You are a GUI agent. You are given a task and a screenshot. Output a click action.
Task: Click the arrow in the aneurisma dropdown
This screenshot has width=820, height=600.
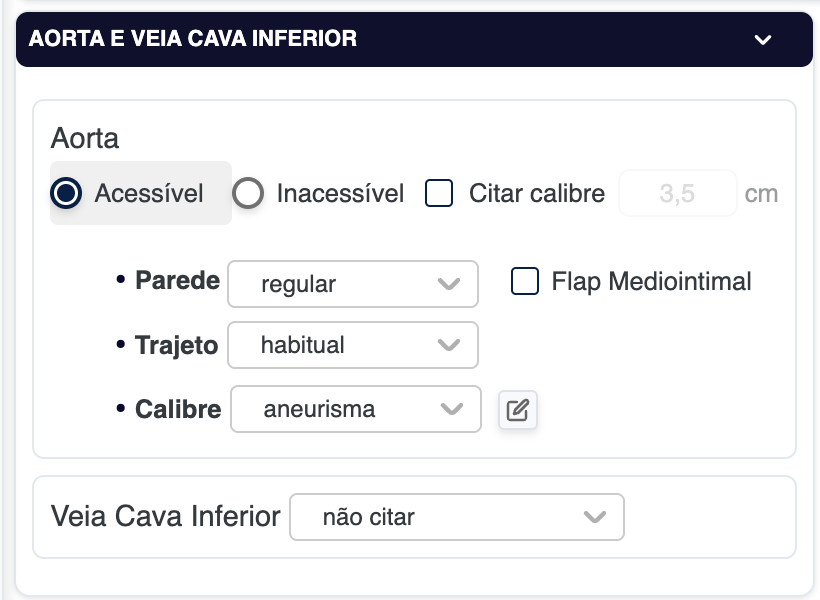(x=452, y=409)
